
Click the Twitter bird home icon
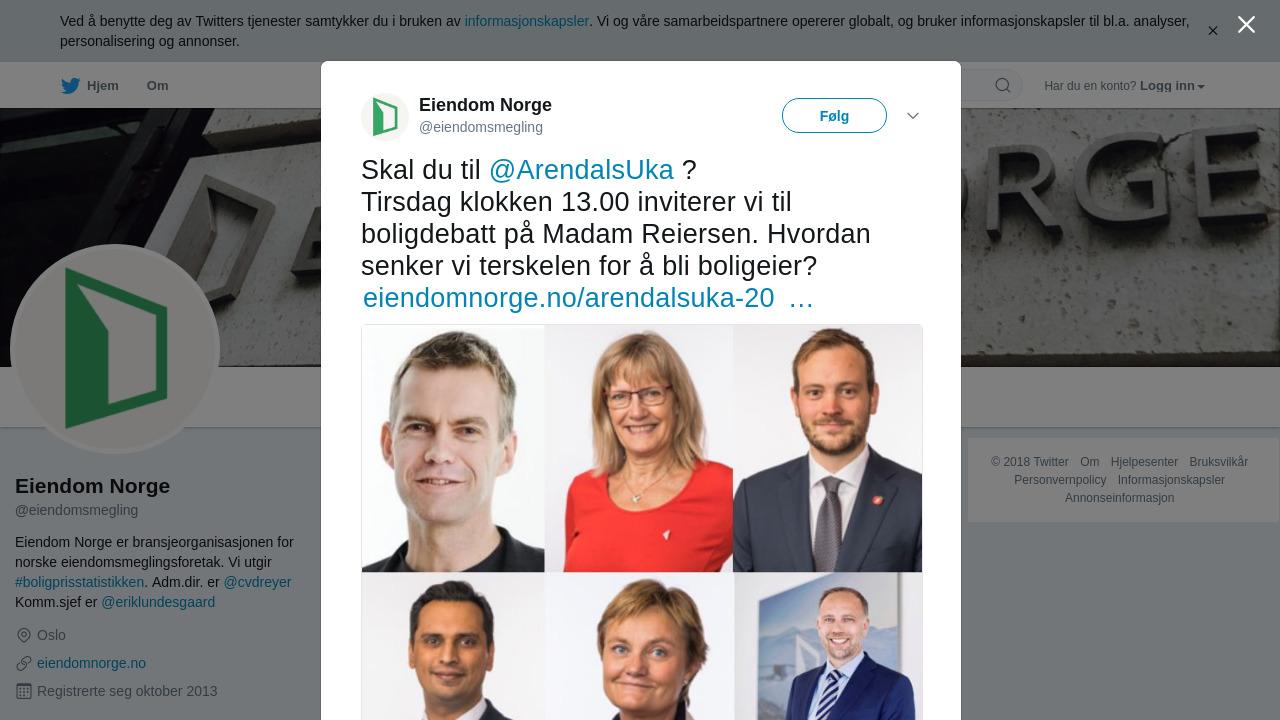[70, 86]
